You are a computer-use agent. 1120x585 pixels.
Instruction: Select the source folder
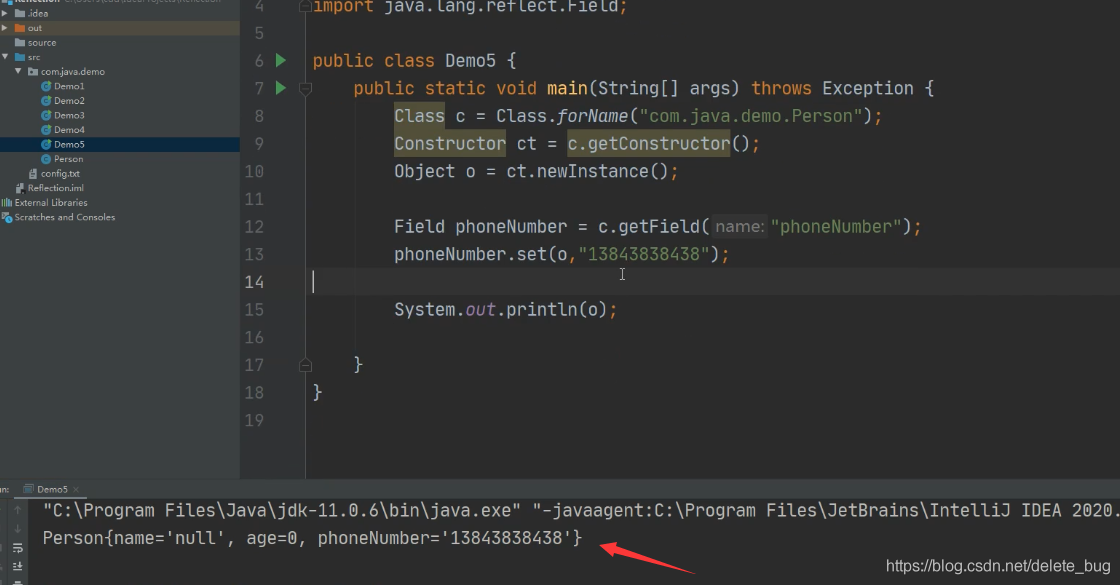point(41,43)
